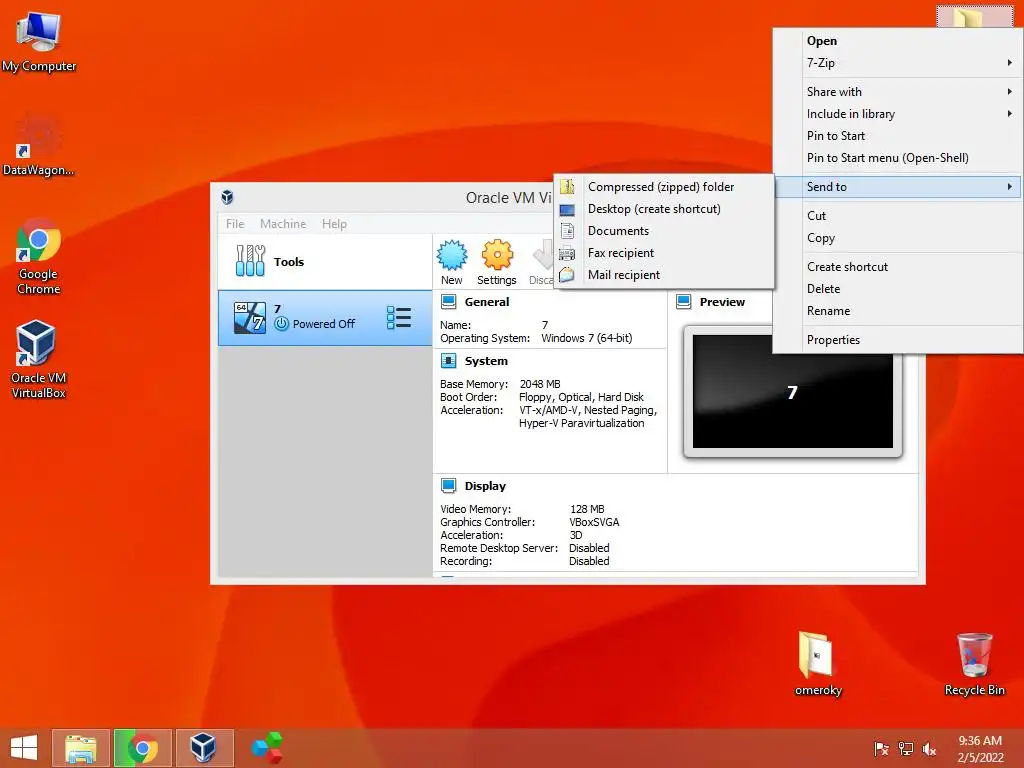
Task: Open My Computer desktop icon
Action: (x=39, y=39)
